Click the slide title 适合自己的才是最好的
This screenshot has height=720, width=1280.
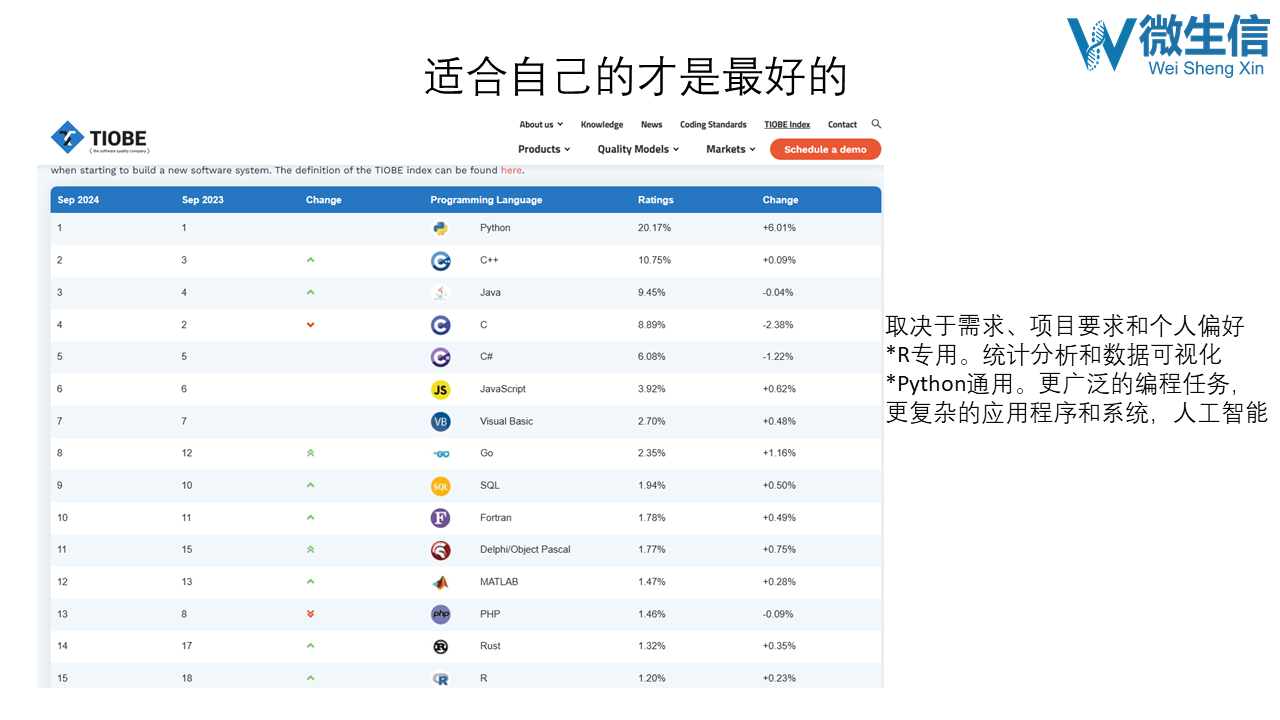coord(636,76)
